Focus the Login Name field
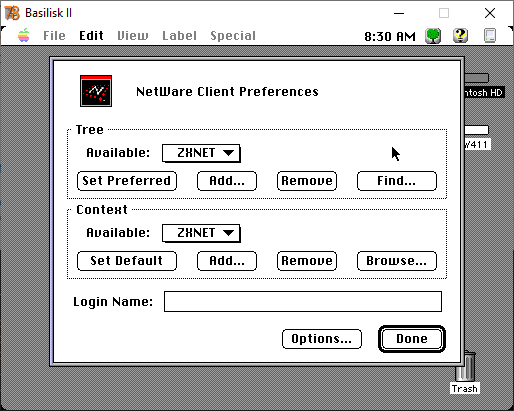Image resolution: width=514 pixels, height=411 pixels. click(x=303, y=301)
